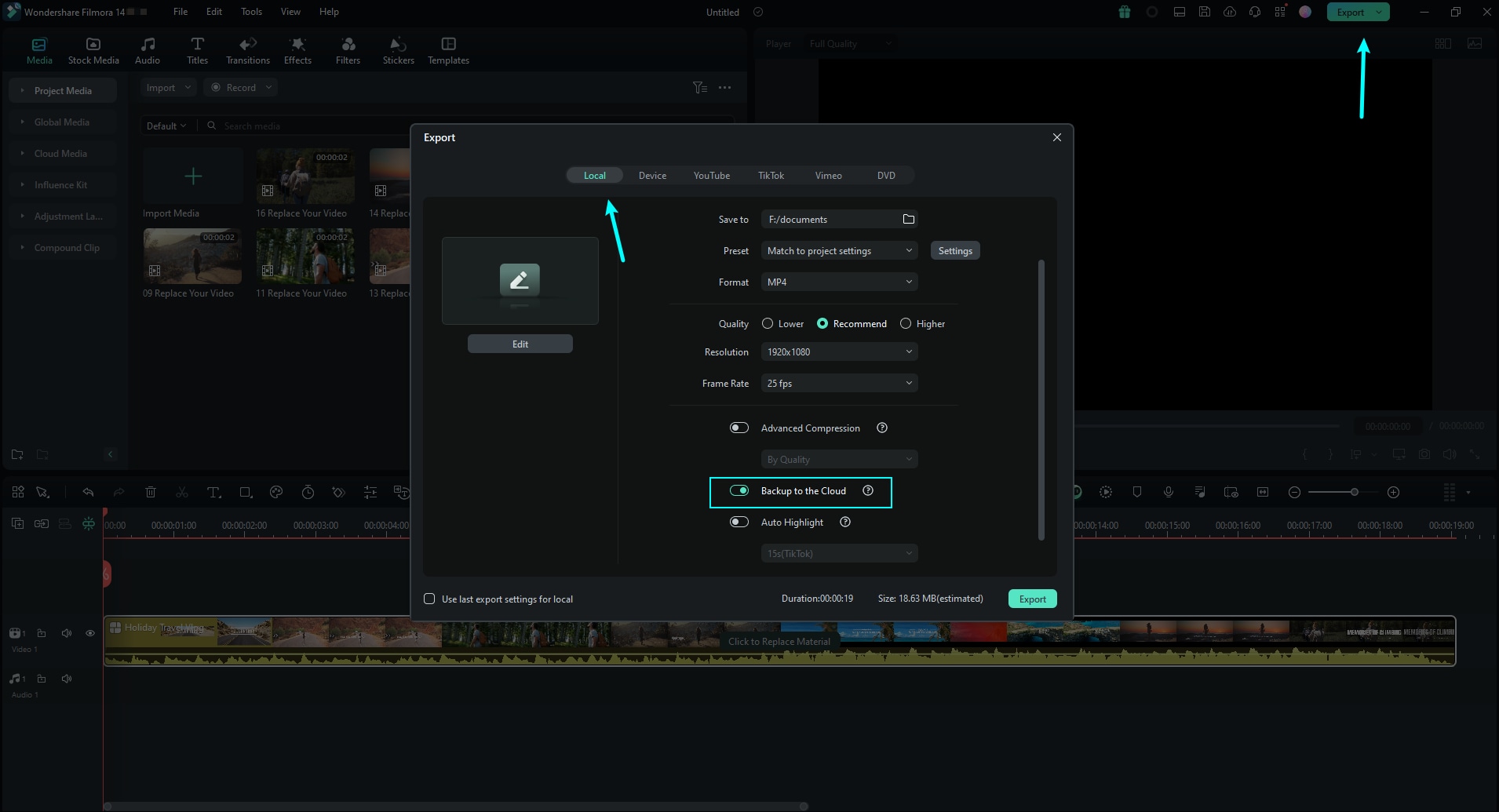Mute the Video 1 track audio
The image size is (1499, 812).
67,633
